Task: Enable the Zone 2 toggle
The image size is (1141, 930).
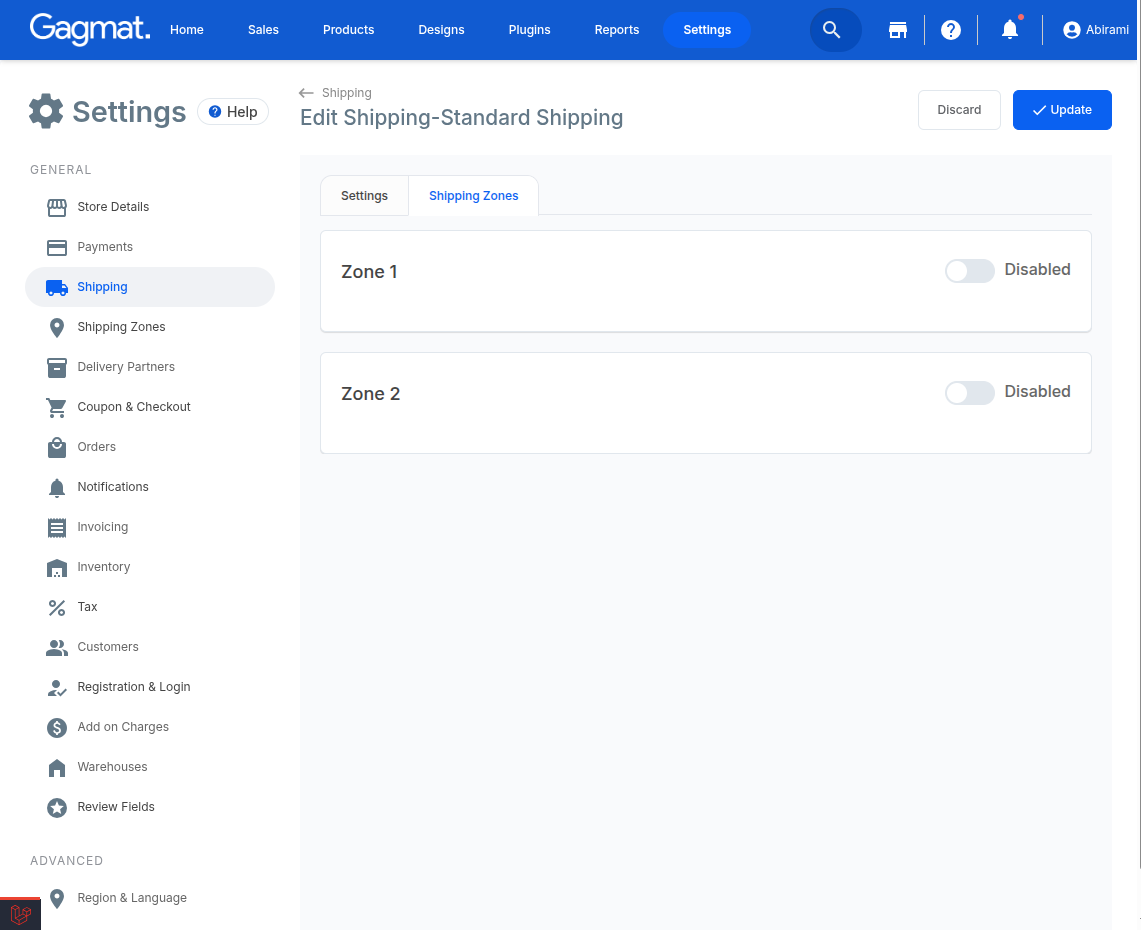Action: 969,393
